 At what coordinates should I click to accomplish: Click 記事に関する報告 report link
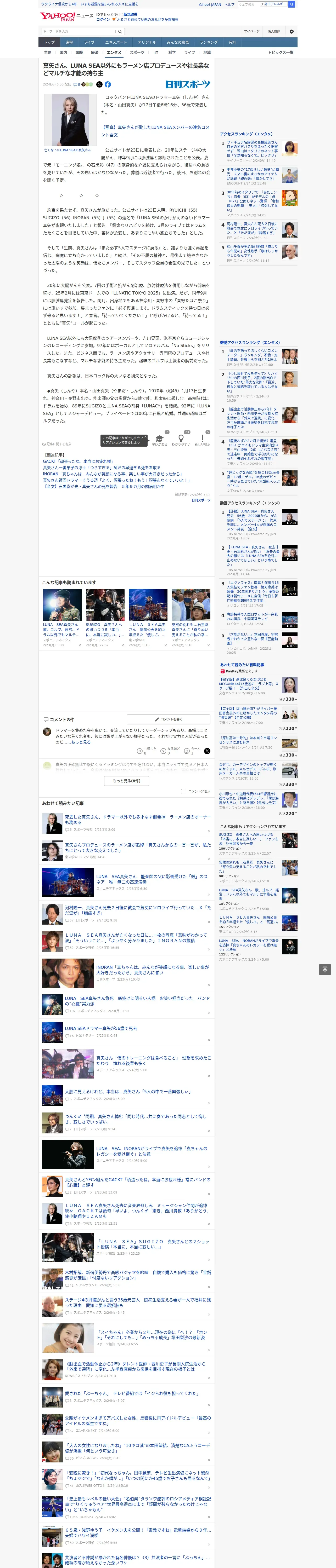pos(57,444)
